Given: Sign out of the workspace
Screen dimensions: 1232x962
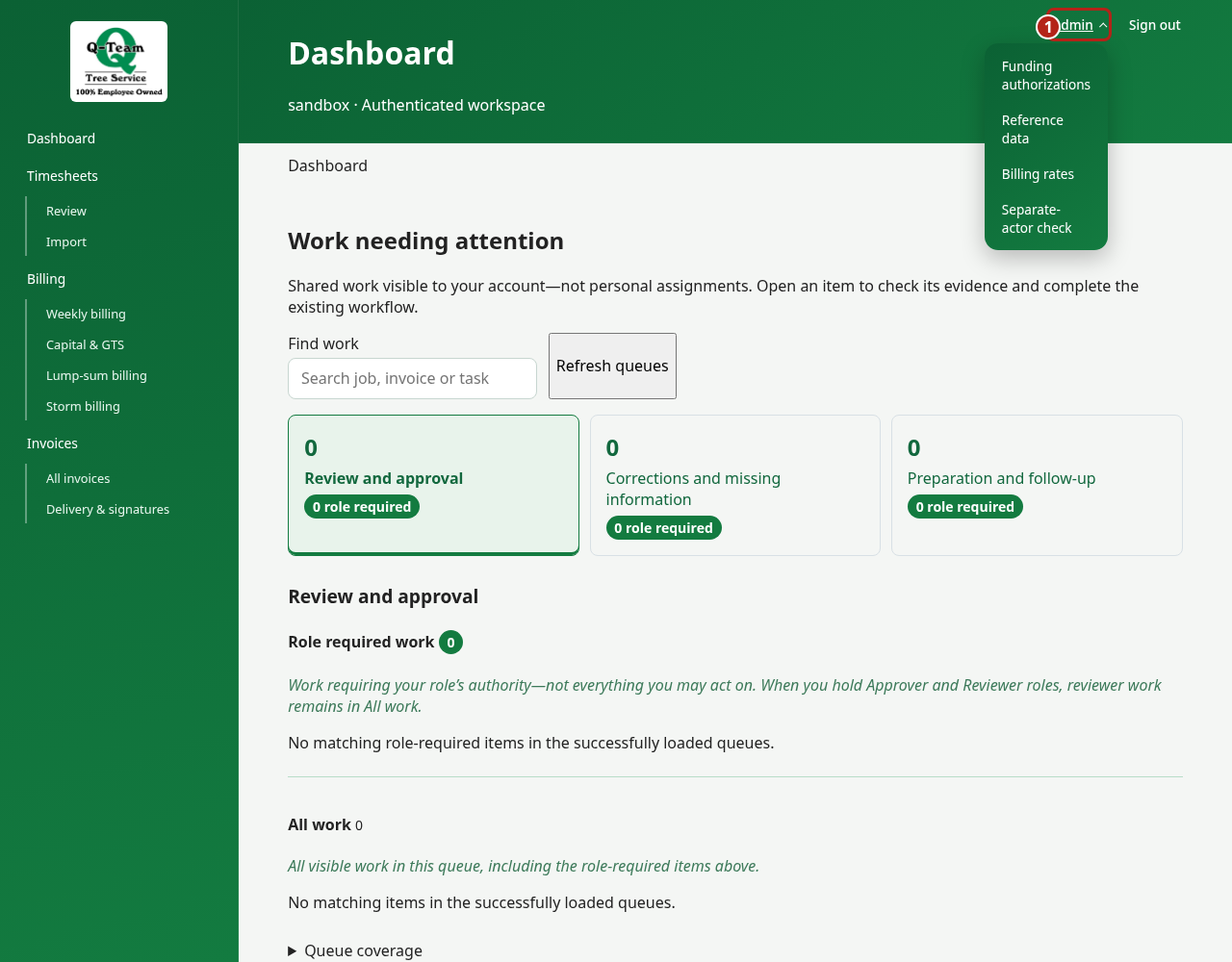Looking at the screenshot, I should (1154, 25).
